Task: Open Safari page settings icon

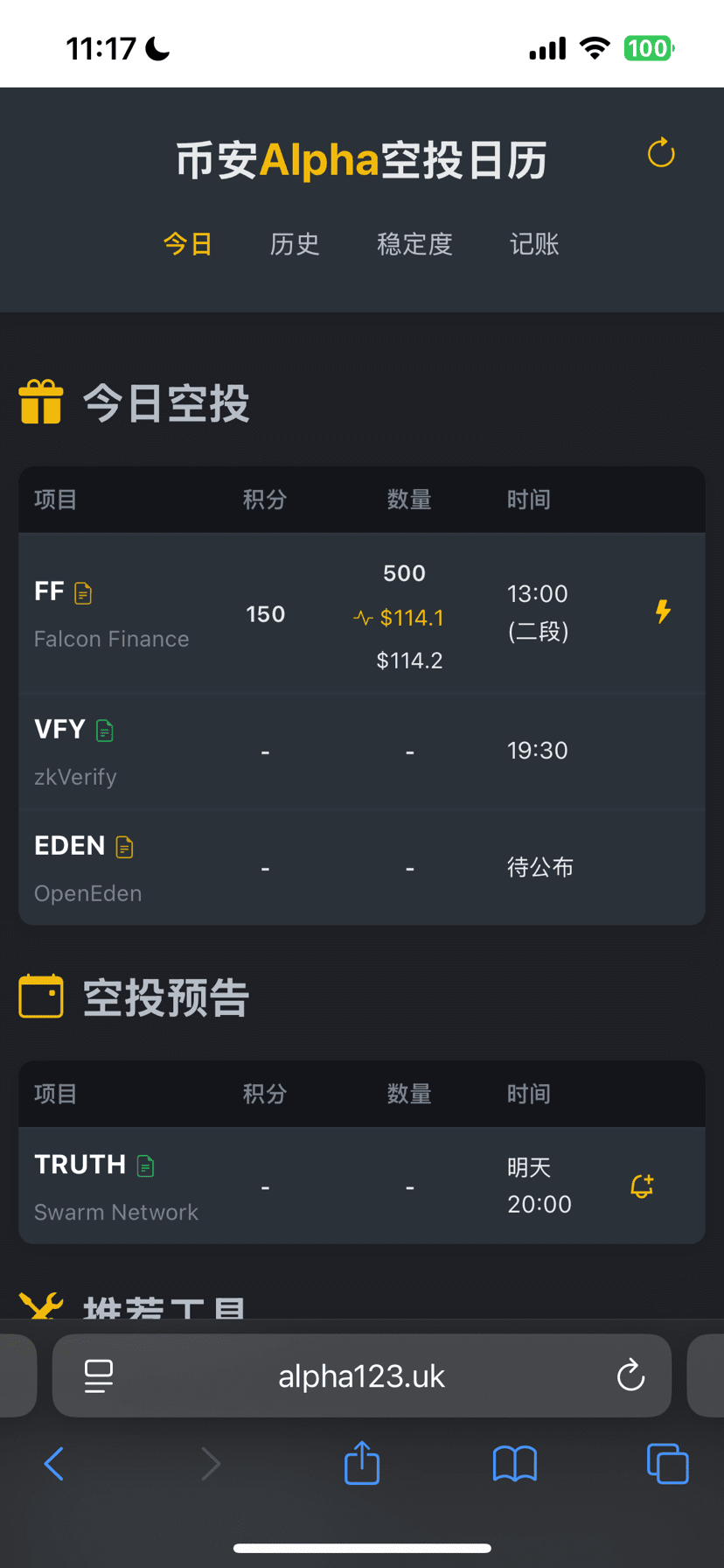Action: pos(98,1375)
